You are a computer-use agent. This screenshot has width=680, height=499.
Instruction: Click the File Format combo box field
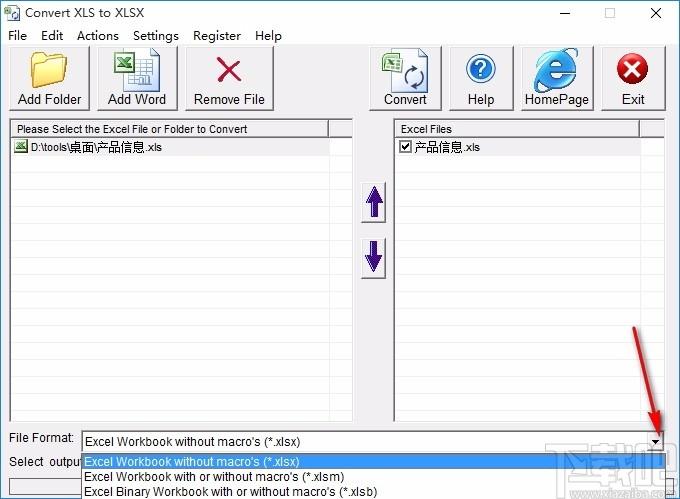pyautogui.click(x=373, y=442)
